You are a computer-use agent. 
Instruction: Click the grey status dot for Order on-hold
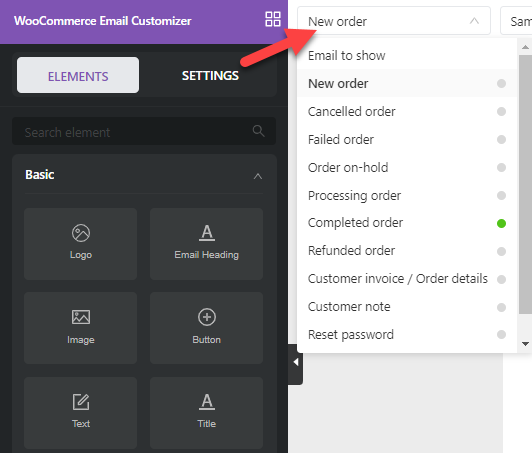point(501,168)
